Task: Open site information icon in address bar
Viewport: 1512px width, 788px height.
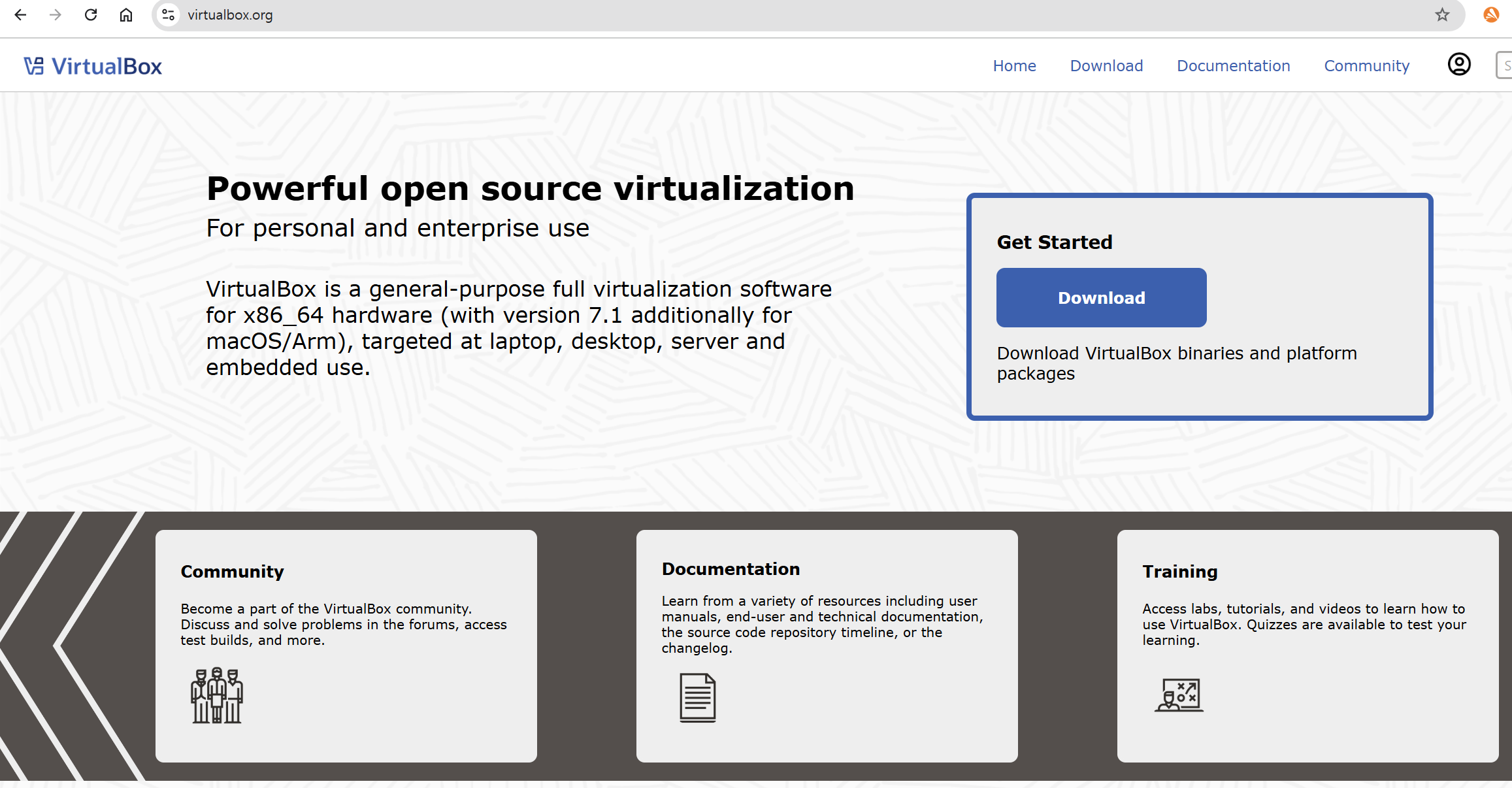Action: [x=169, y=15]
